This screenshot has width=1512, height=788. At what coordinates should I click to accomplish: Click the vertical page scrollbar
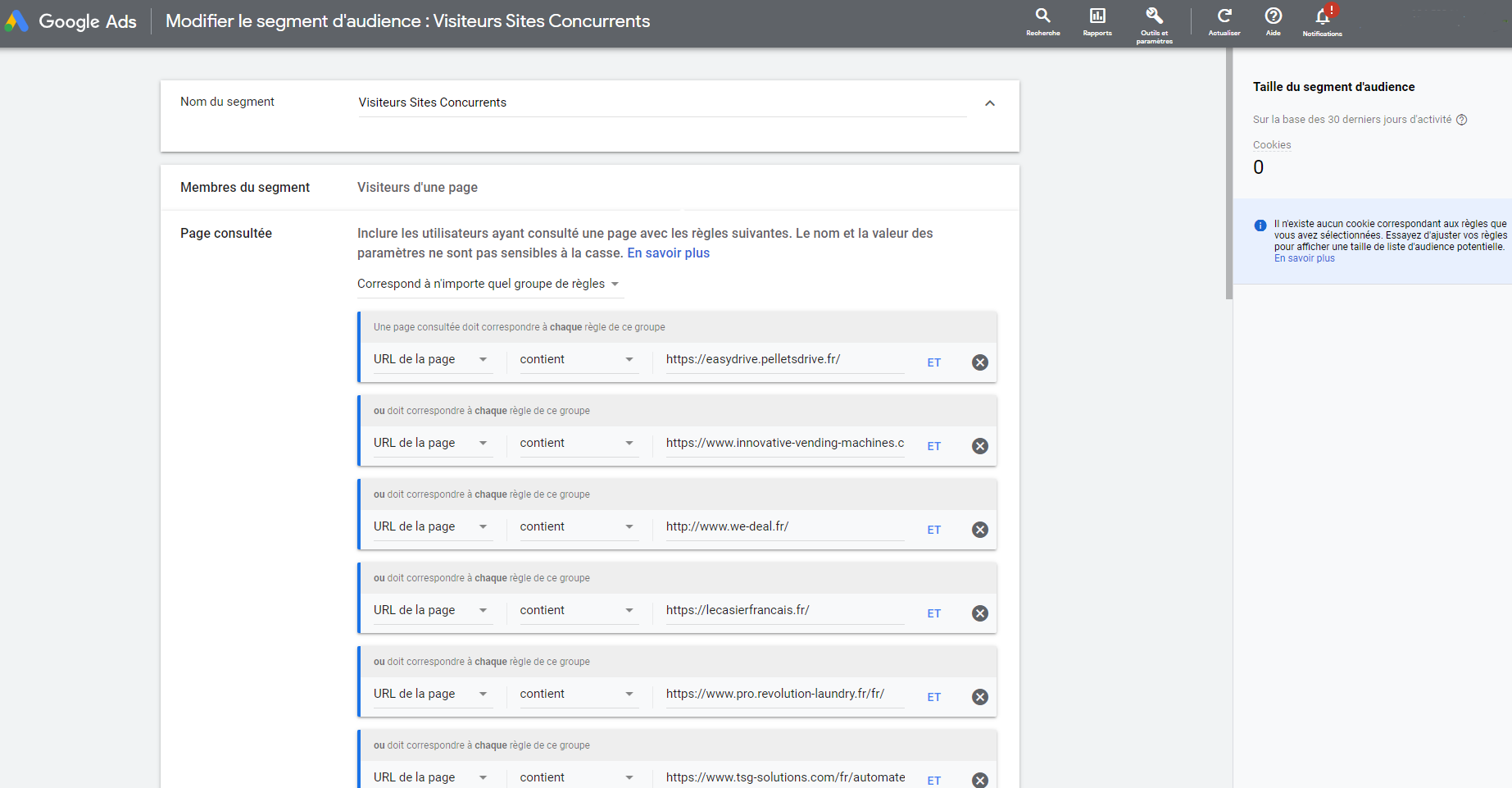(1228, 174)
